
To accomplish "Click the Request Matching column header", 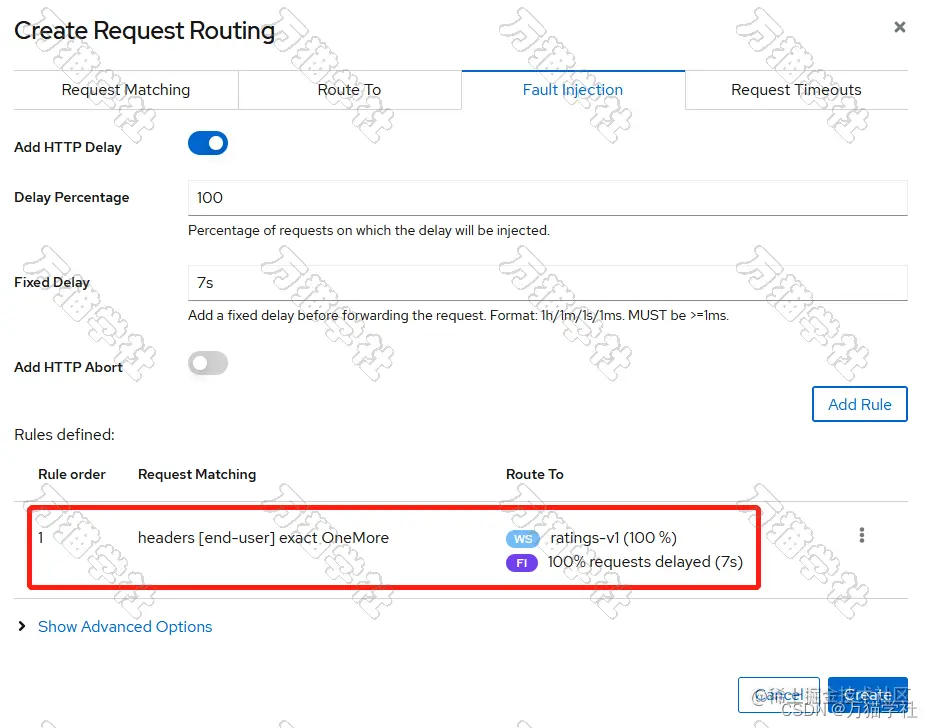I will pos(197,474).
